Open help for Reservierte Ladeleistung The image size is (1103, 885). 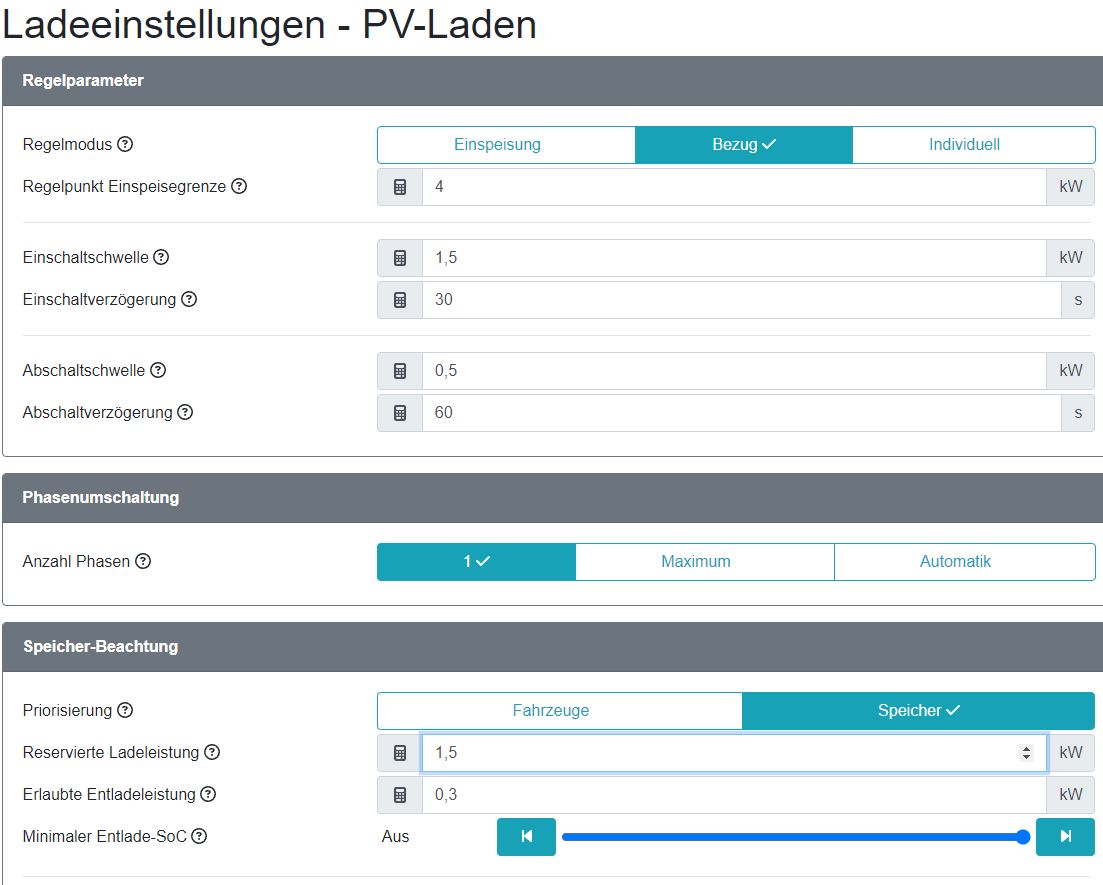pos(212,753)
